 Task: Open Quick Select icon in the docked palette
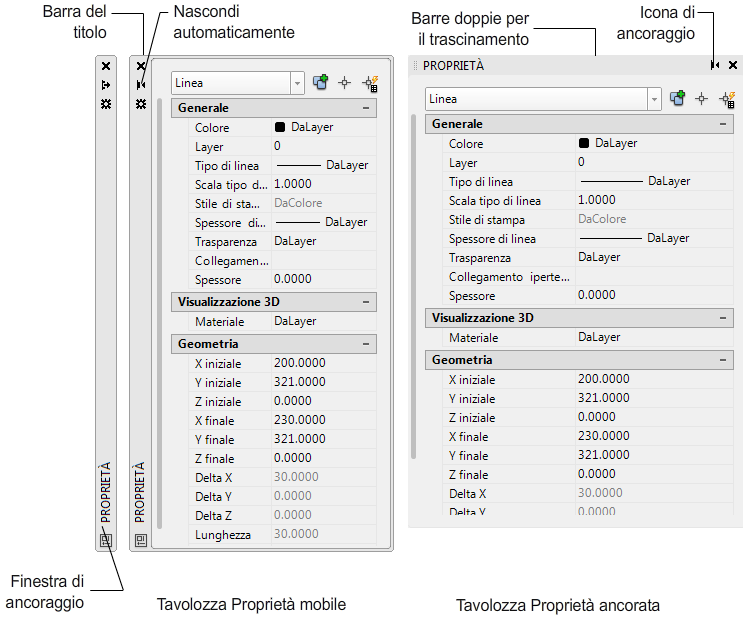coord(728,99)
